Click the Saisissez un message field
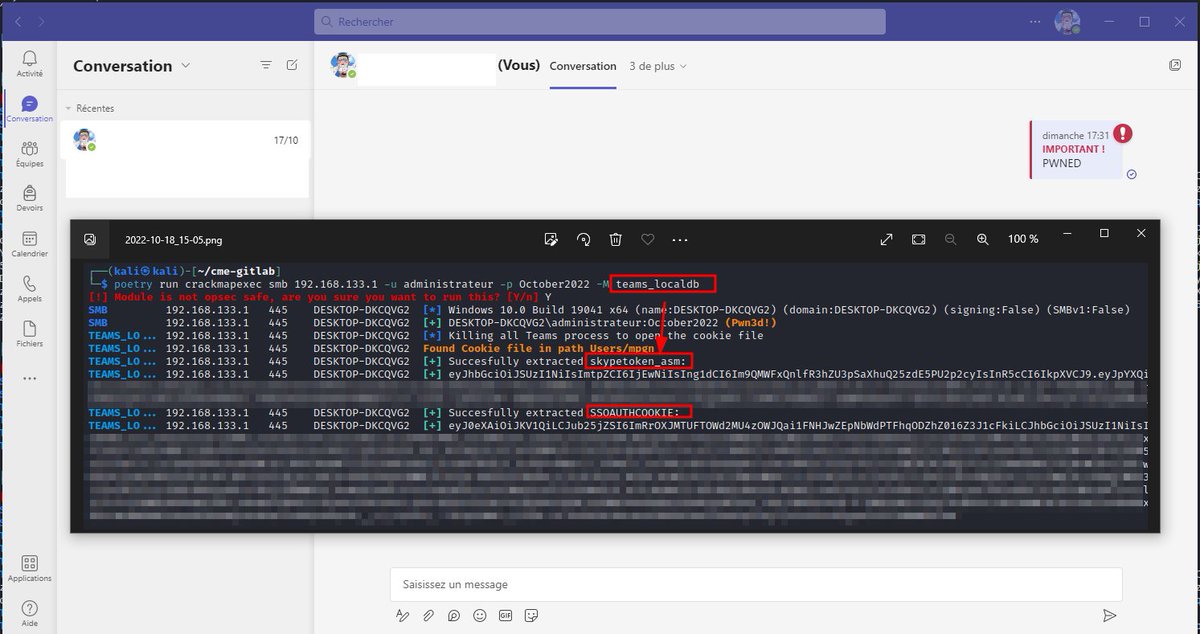The width and height of the screenshot is (1200, 634). pyautogui.click(x=756, y=584)
